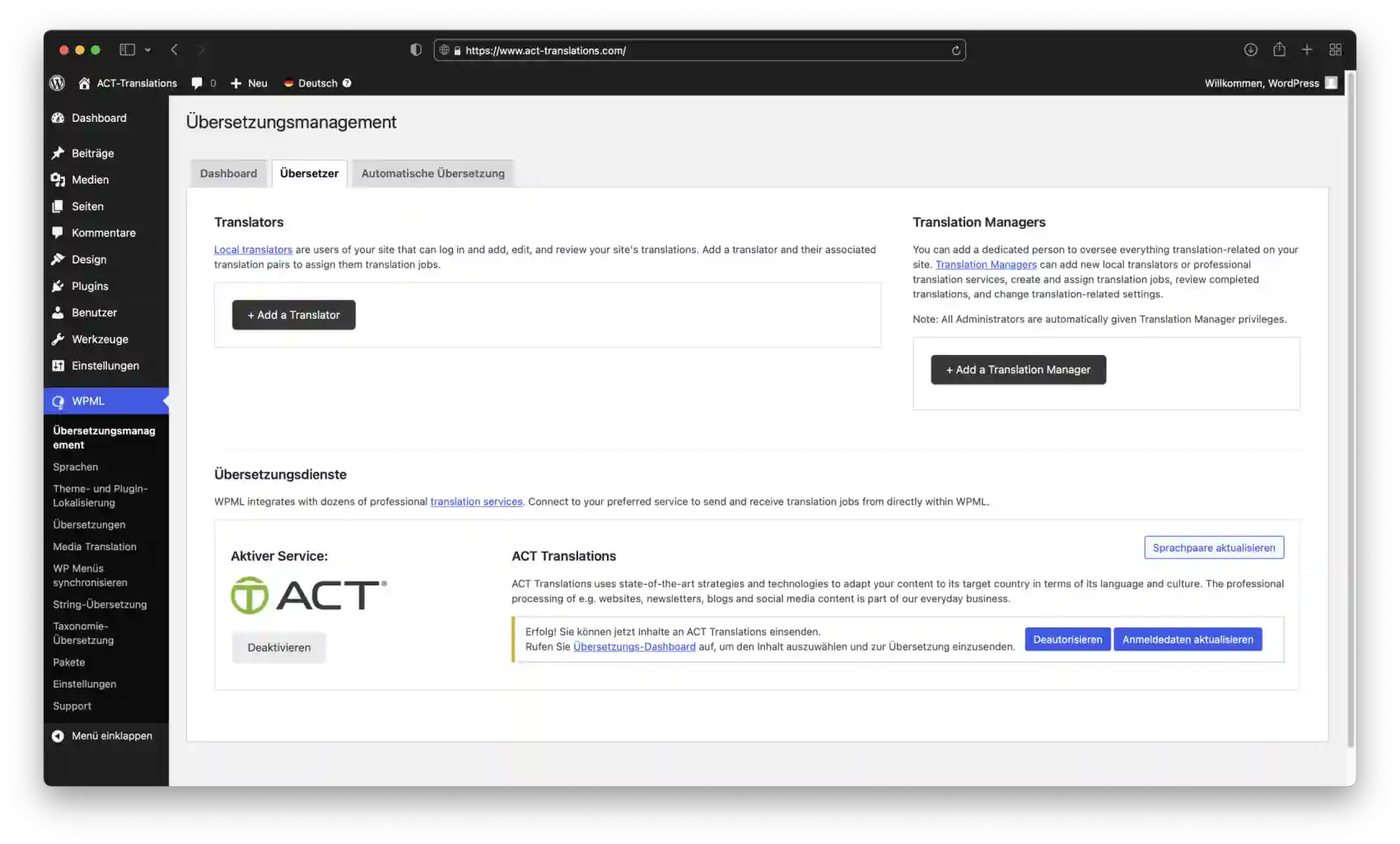Click the Plugins plug icon

(x=58, y=287)
